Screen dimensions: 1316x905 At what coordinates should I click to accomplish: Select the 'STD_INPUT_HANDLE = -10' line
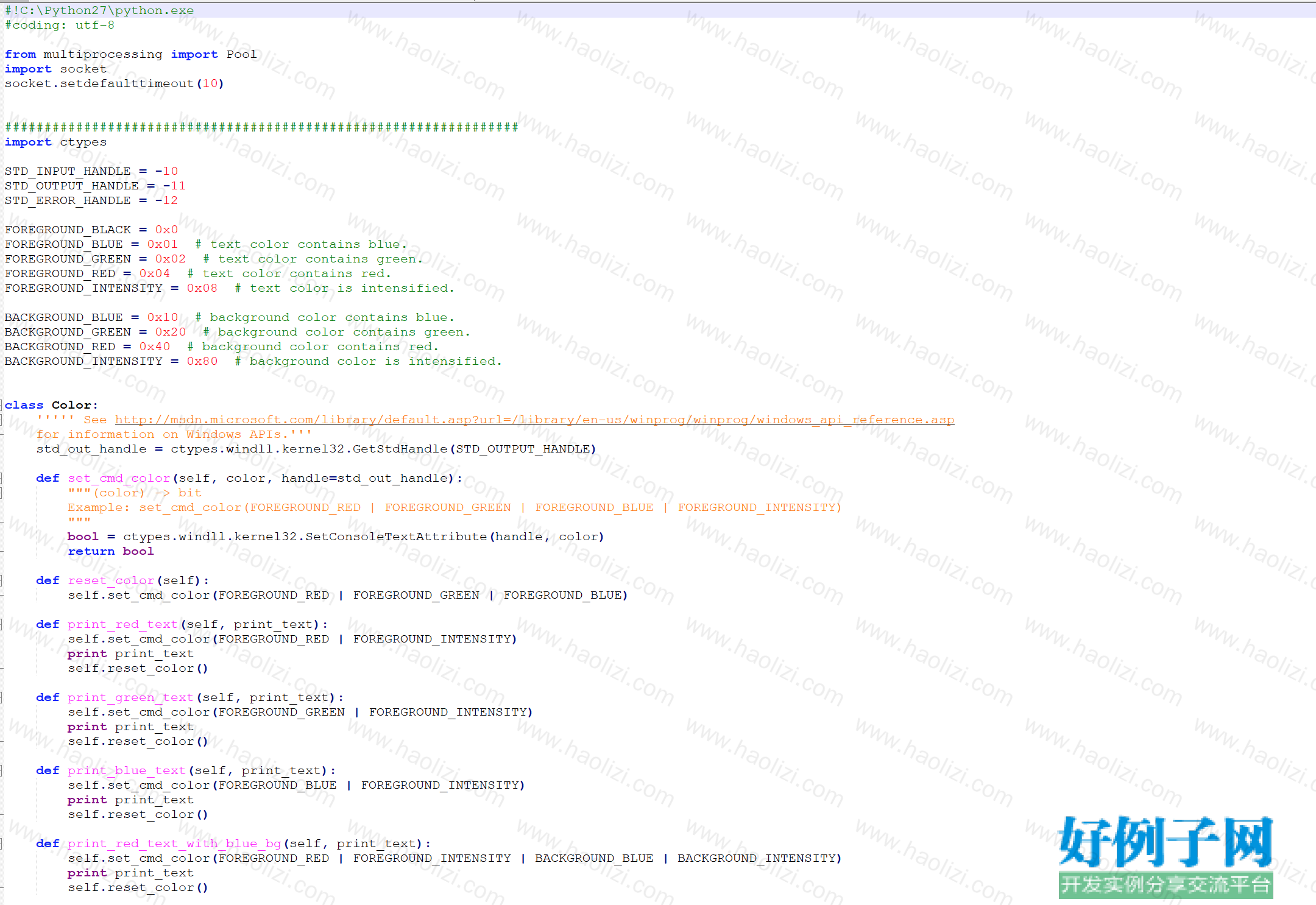coord(91,171)
